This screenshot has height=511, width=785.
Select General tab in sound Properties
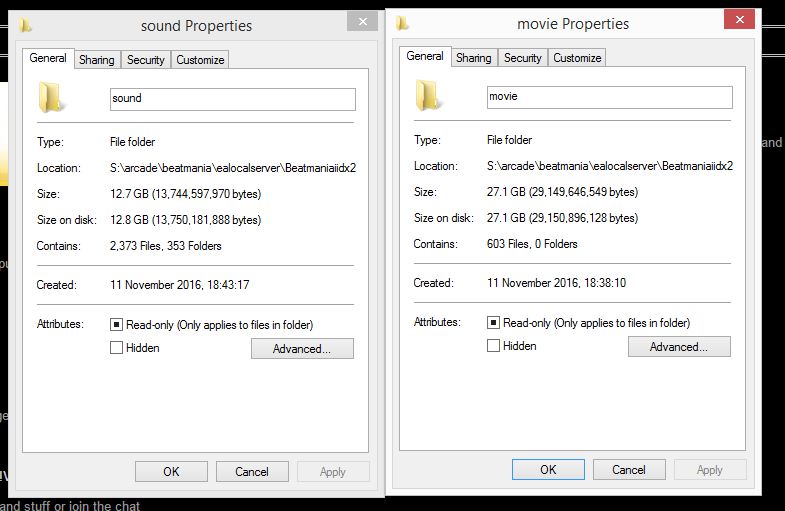pyautogui.click(x=48, y=58)
